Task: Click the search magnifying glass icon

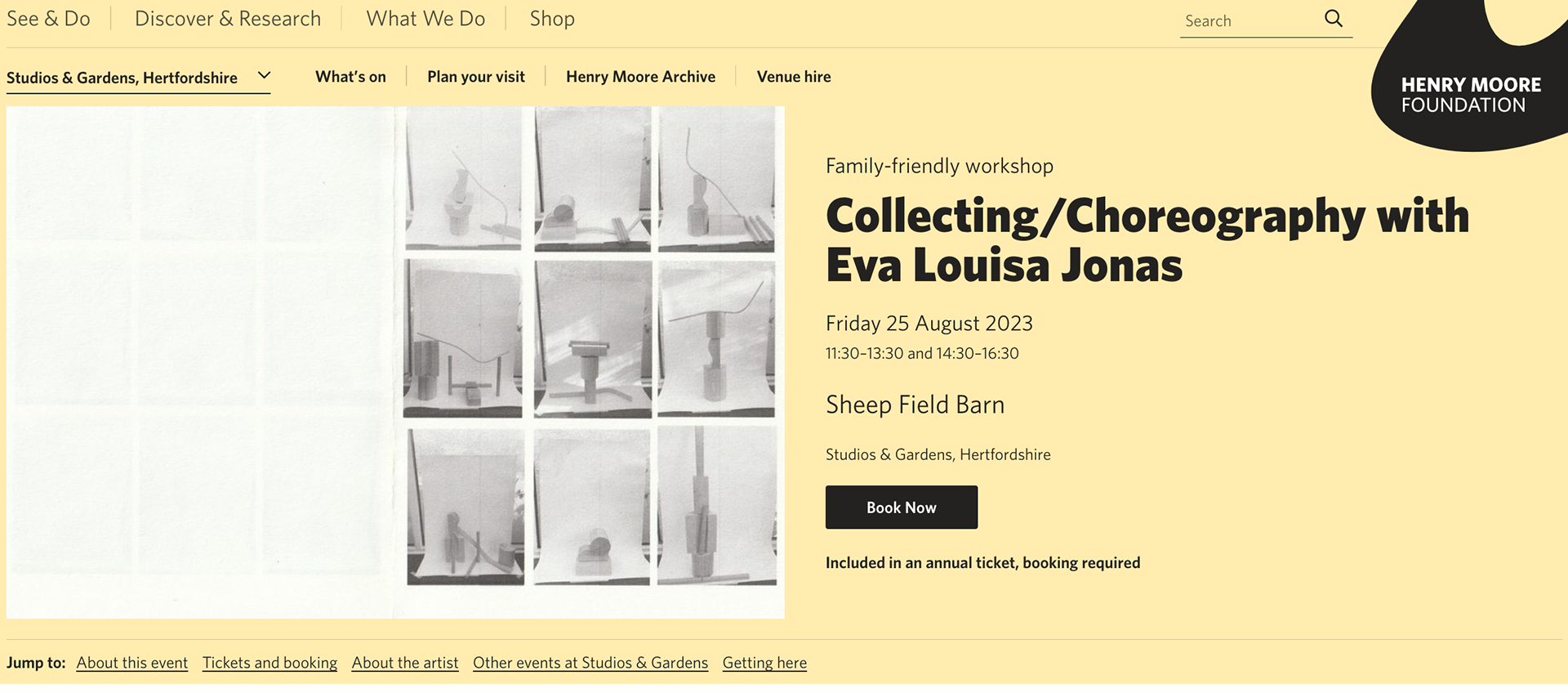Action: pos(1333,19)
